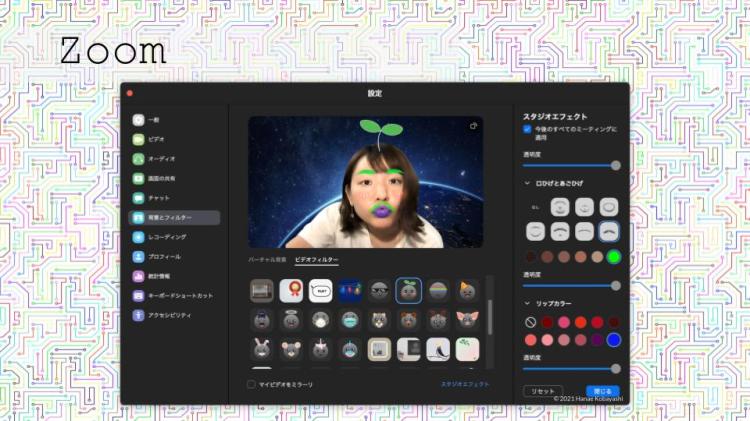Select the award ribbon video filter
Image resolution: width=750 pixels, height=421 pixels.
(290, 291)
